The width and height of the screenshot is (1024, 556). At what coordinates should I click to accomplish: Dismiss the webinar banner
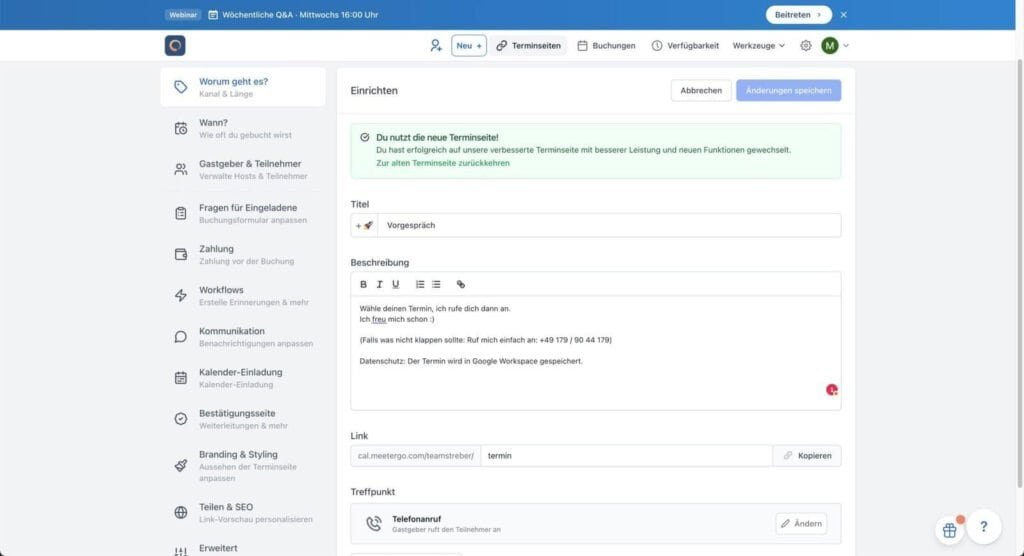[844, 14]
